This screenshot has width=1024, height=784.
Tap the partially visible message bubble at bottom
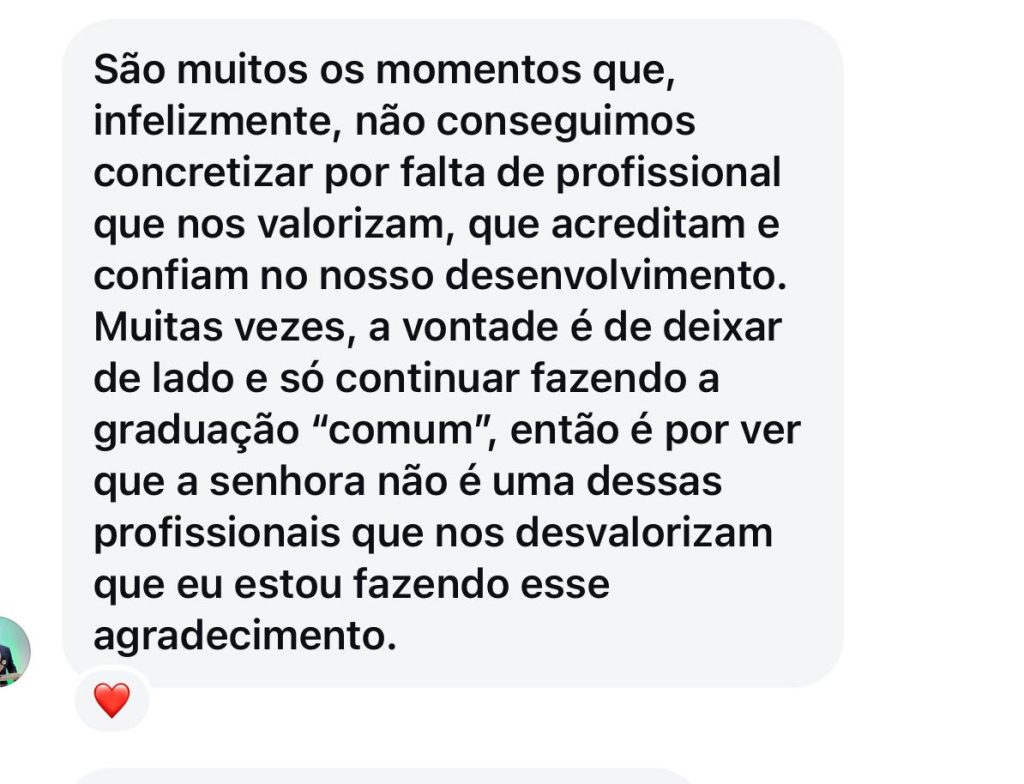click(x=385, y=777)
